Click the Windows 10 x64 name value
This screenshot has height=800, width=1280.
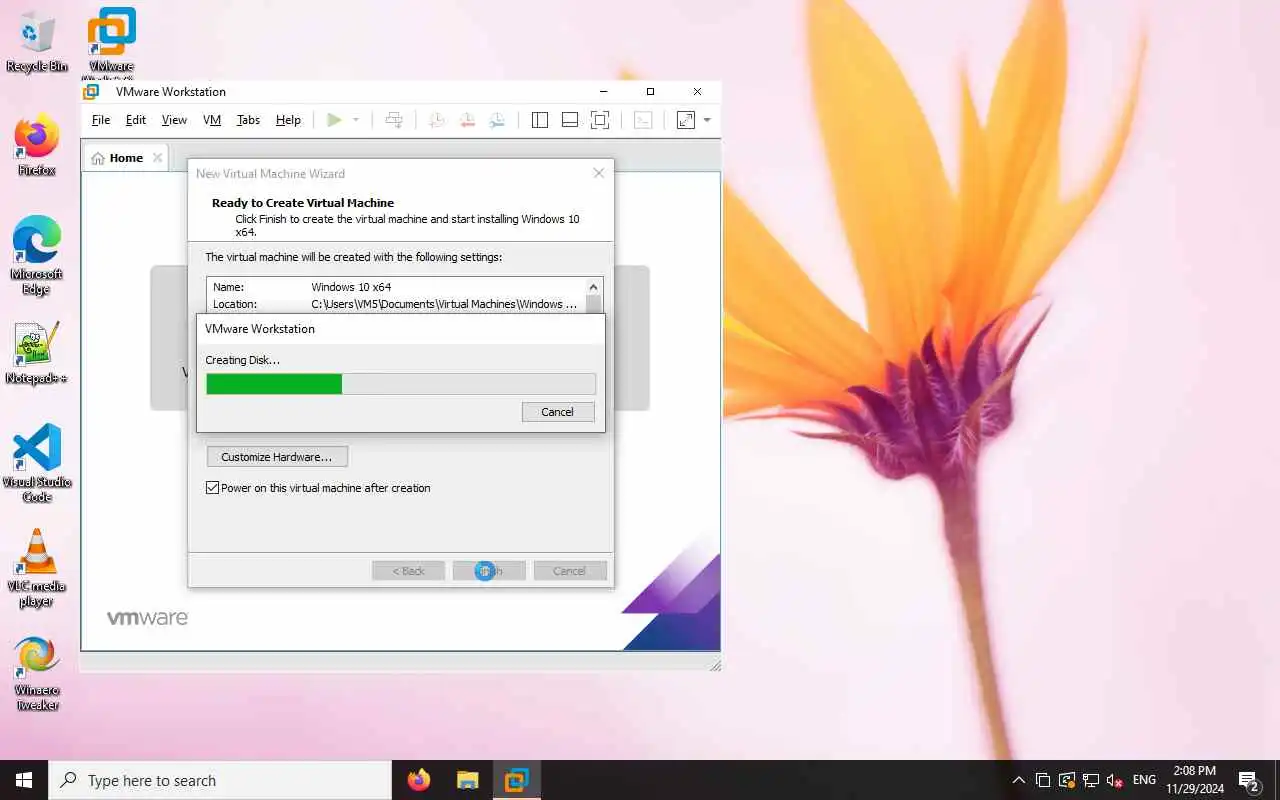coord(351,287)
